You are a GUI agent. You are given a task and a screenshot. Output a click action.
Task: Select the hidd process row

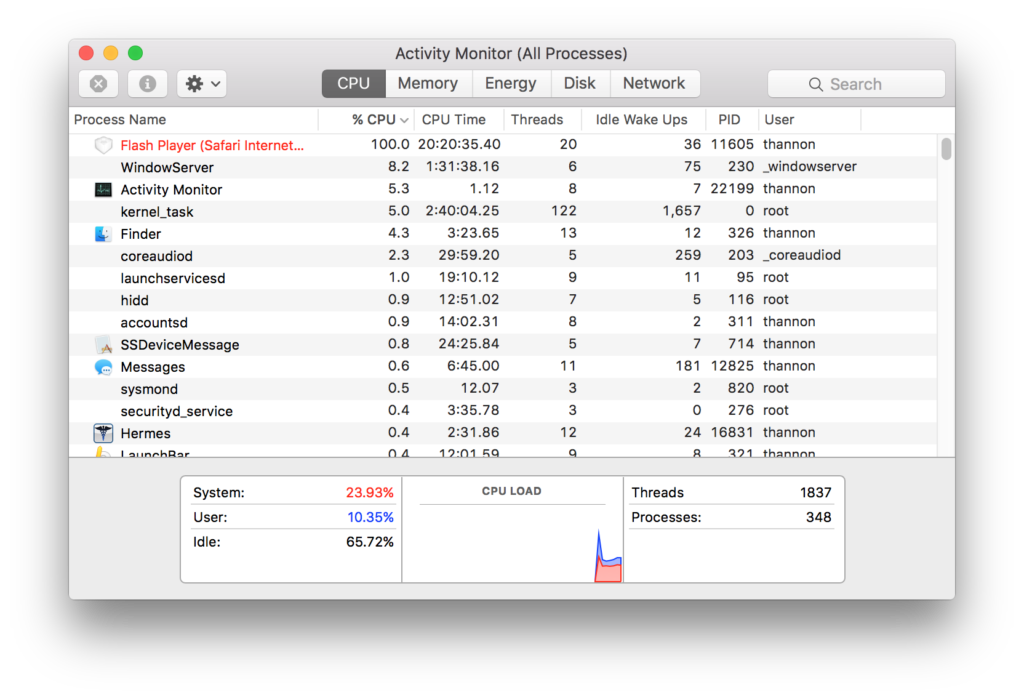point(503,300)
